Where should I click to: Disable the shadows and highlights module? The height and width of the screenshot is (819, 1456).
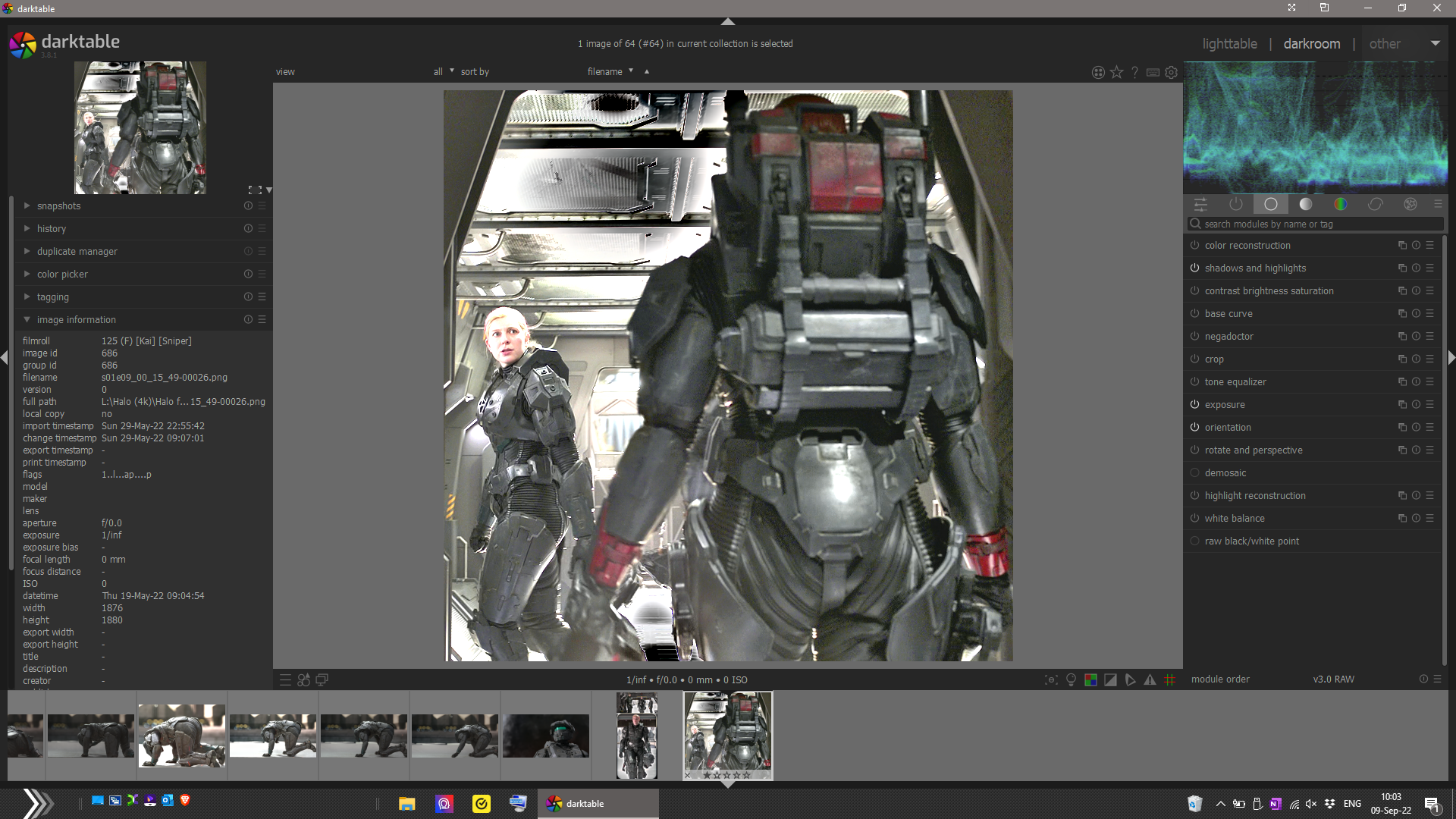pyautogui.click(x=1194, y=268)
